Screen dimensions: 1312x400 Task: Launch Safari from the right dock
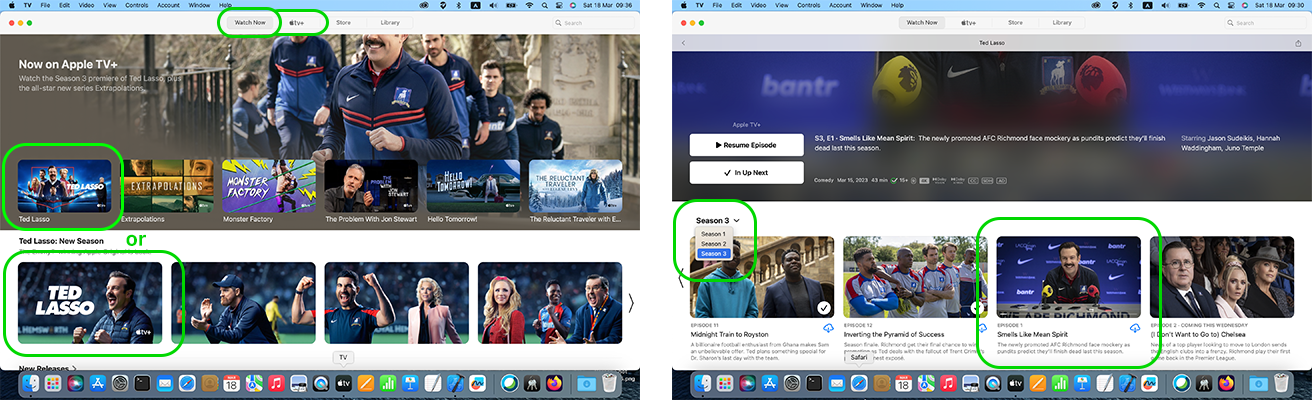coord(859,383)
